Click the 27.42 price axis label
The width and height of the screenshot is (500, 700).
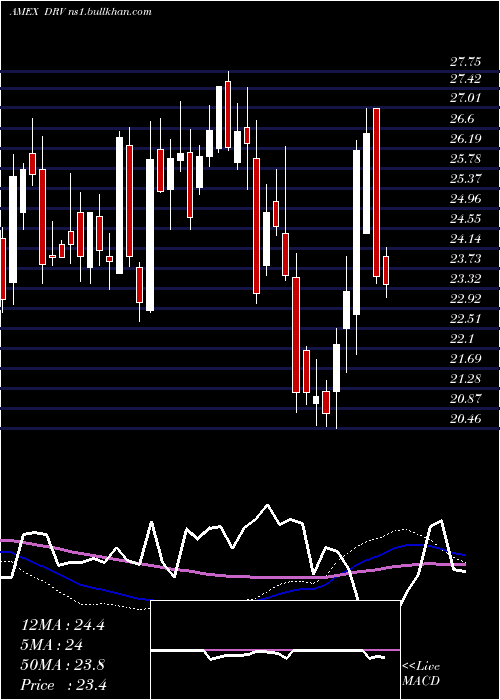coord(465,79)
